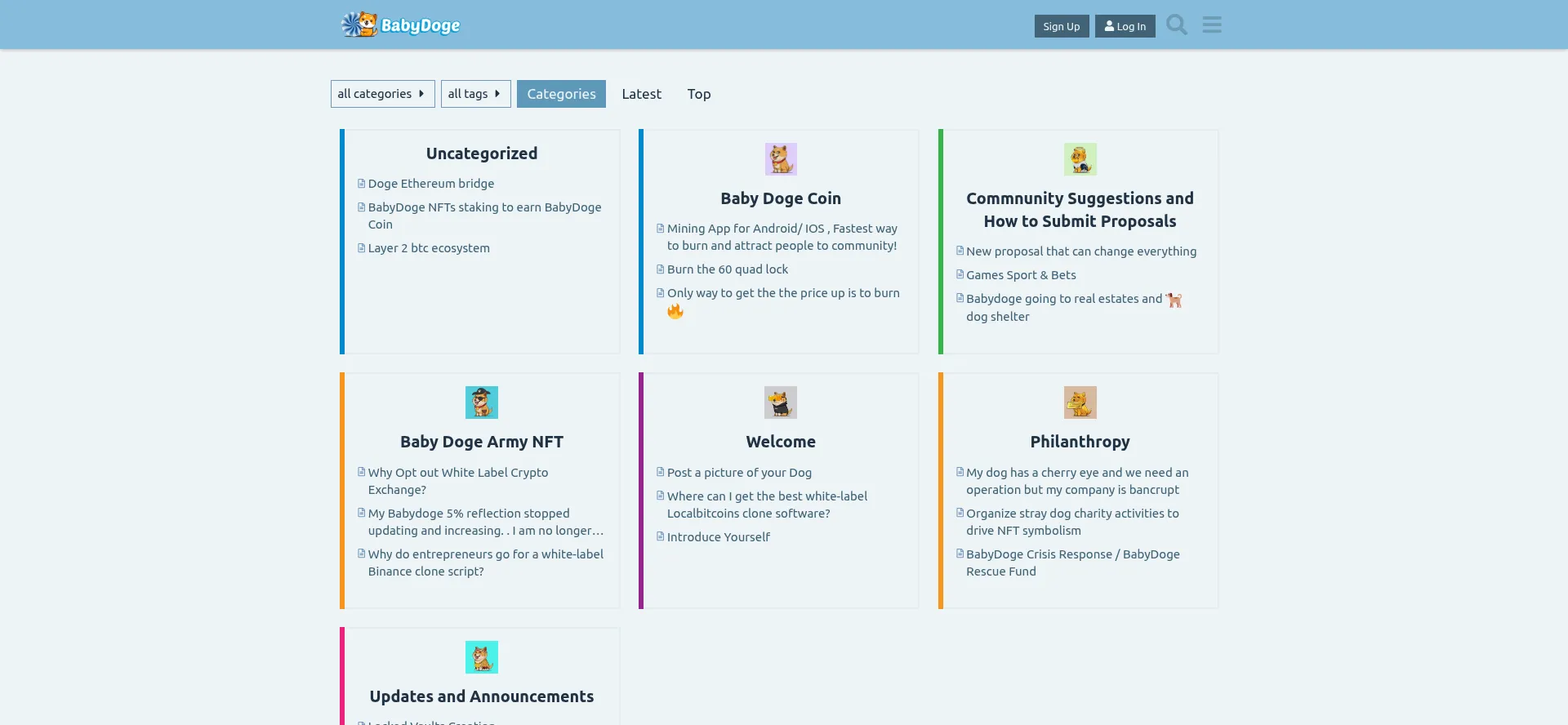The width and height of the screenshot is (1568, 725).
Task: Open Community Suggestions and How to Submit Proposals
Action: click(1080, 210)
